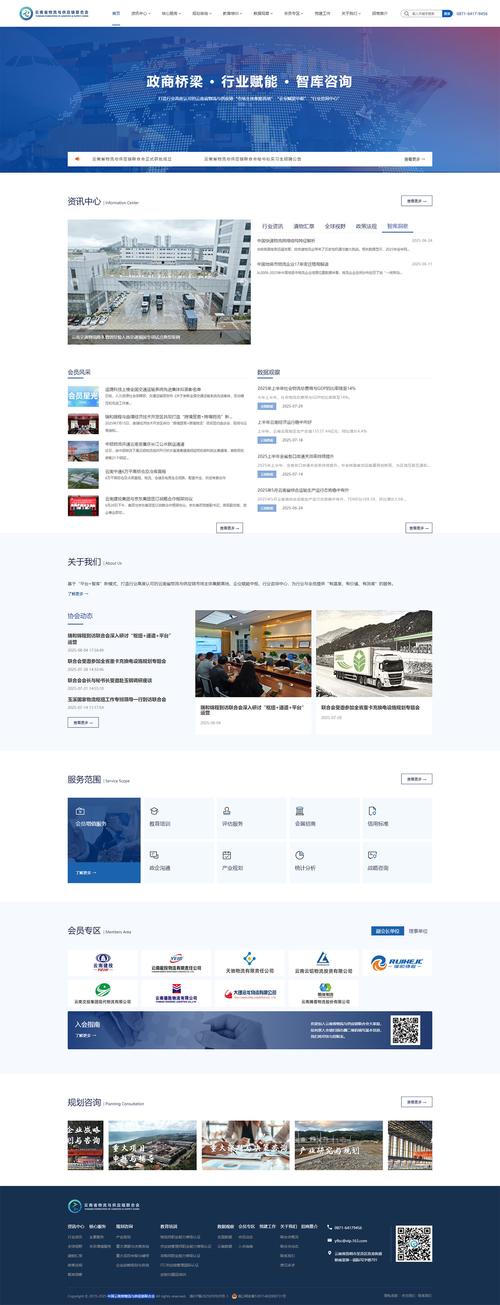Open 查看更多 in the announcement bar
The height and width of the screenshot is (1305, 500).
[416, 158]
